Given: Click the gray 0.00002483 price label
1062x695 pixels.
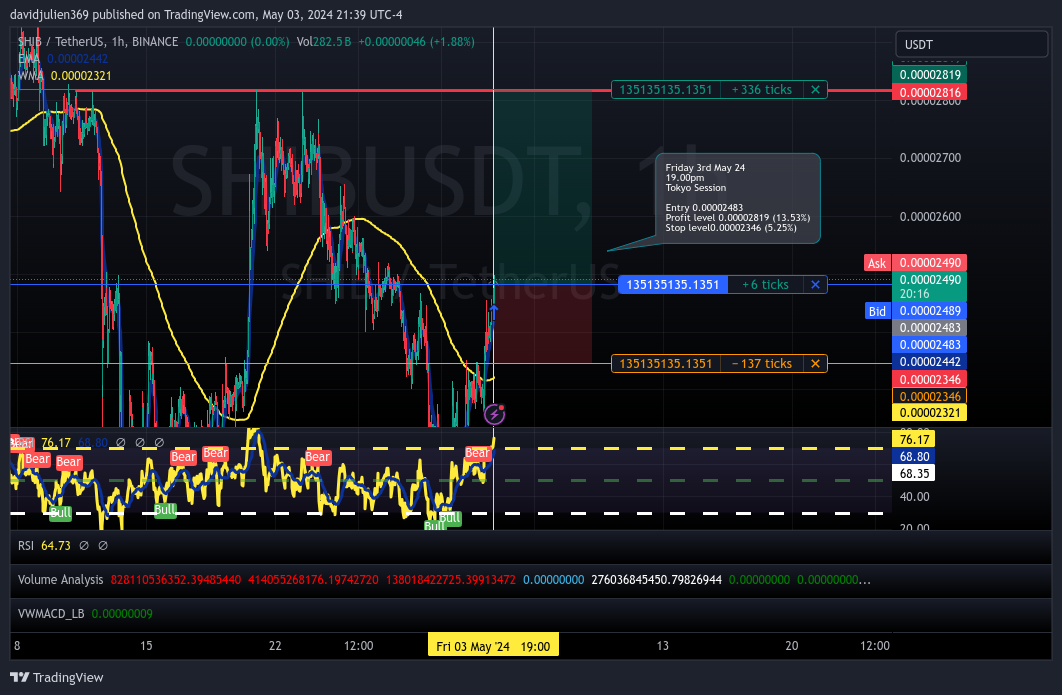Looking at the screenshot, I should pyautogui.click(x=930, y=328).
